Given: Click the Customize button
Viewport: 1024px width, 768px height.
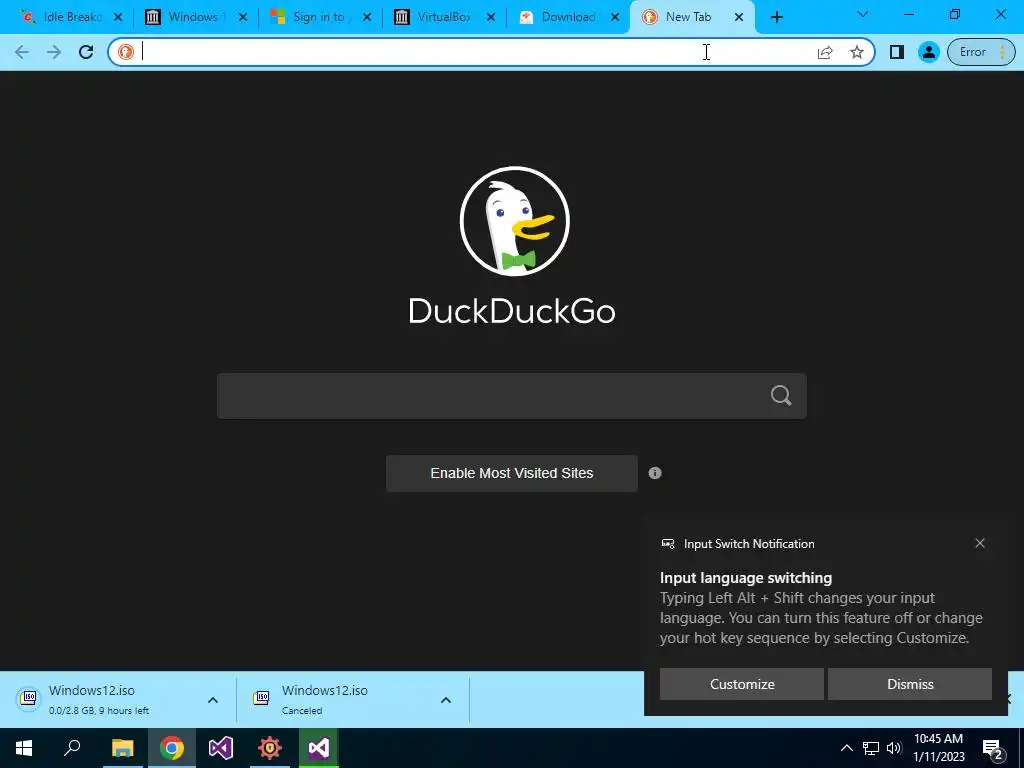Looking at the screenshot, I should coord(742,684).
